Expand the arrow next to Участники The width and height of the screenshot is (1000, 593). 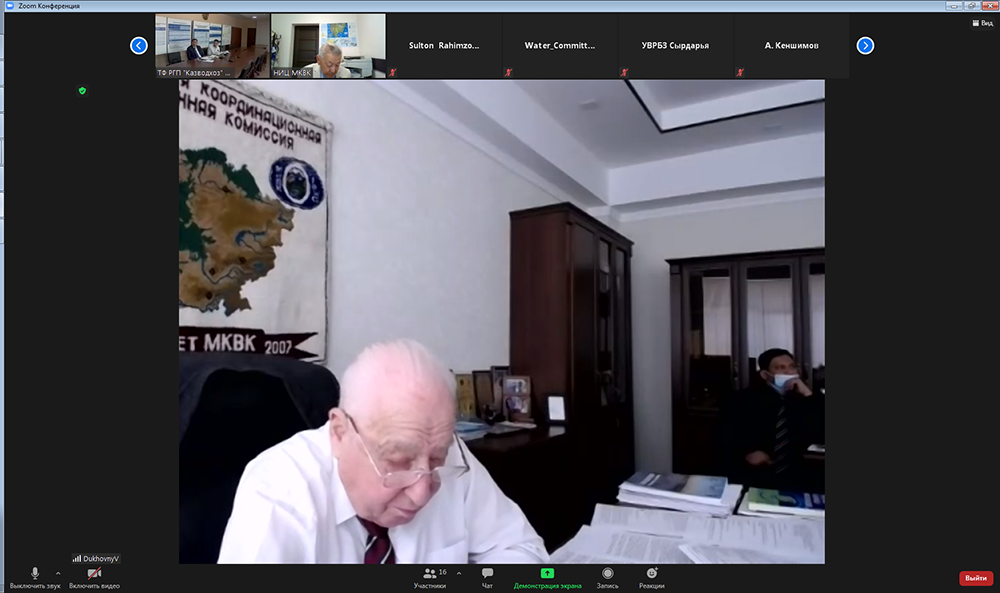pyautogui.click(x=459, y=573)
